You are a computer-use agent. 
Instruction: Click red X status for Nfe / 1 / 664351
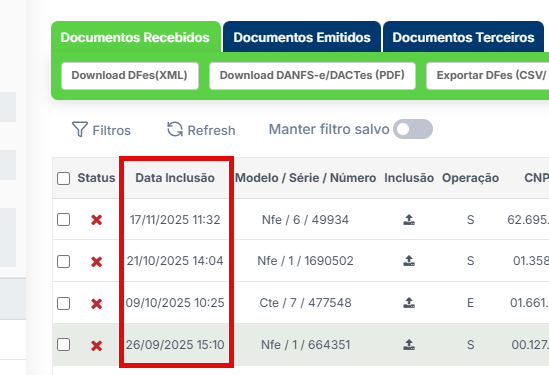point(97,346)
